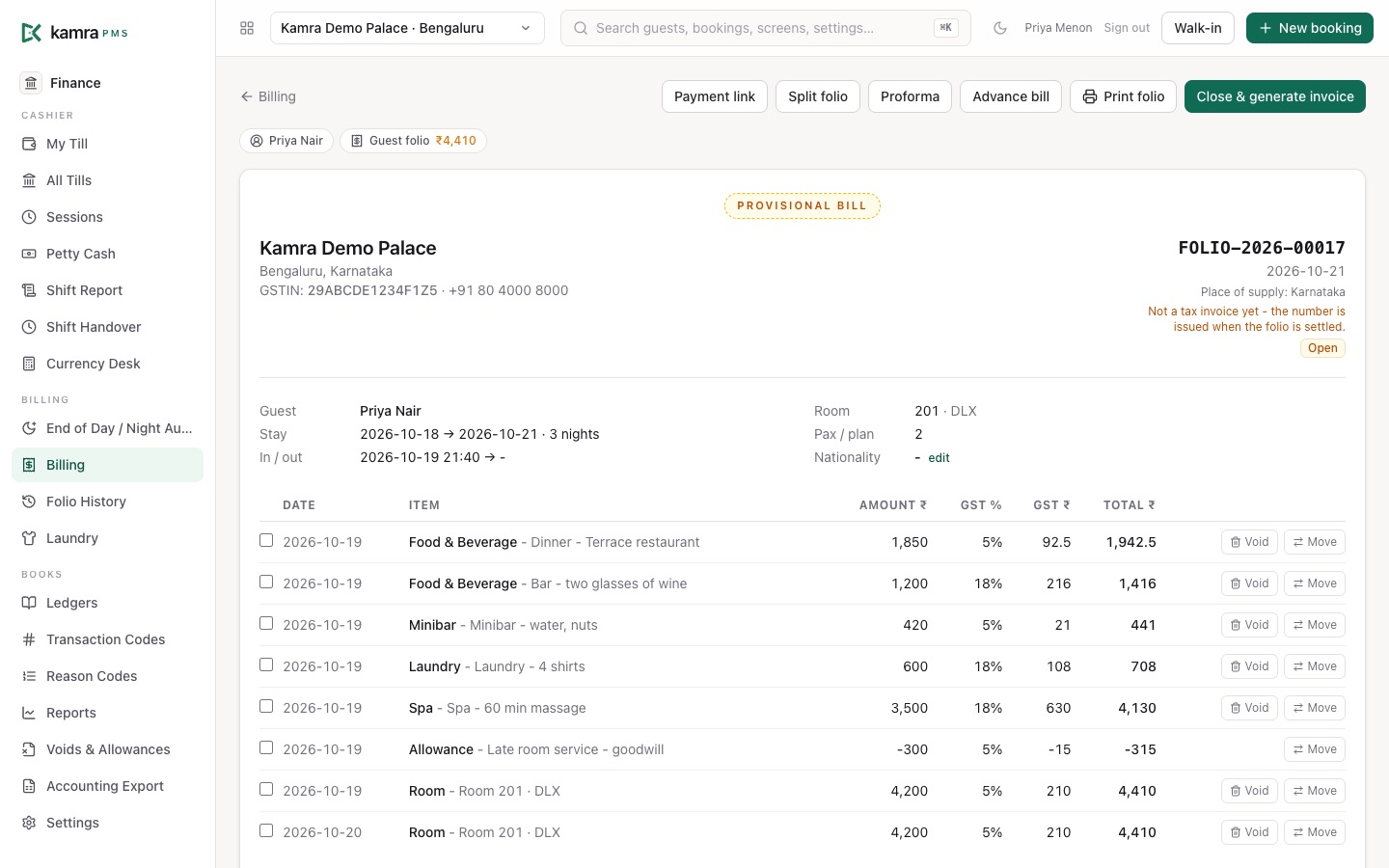This screenshot has height=868, width=1389.
Task: Click the Kamra PMS logo
Action: 74,33
